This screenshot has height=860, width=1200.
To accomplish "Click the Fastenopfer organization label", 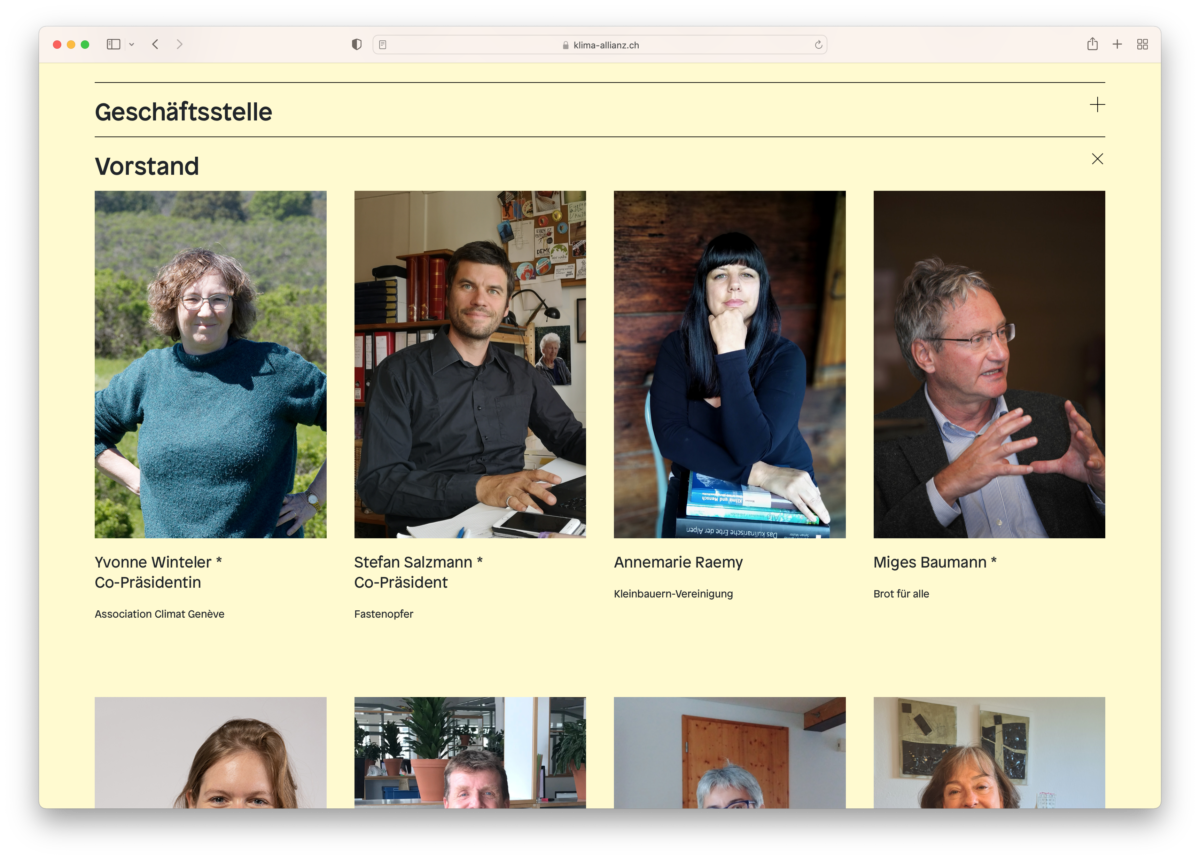I will 383,614.
